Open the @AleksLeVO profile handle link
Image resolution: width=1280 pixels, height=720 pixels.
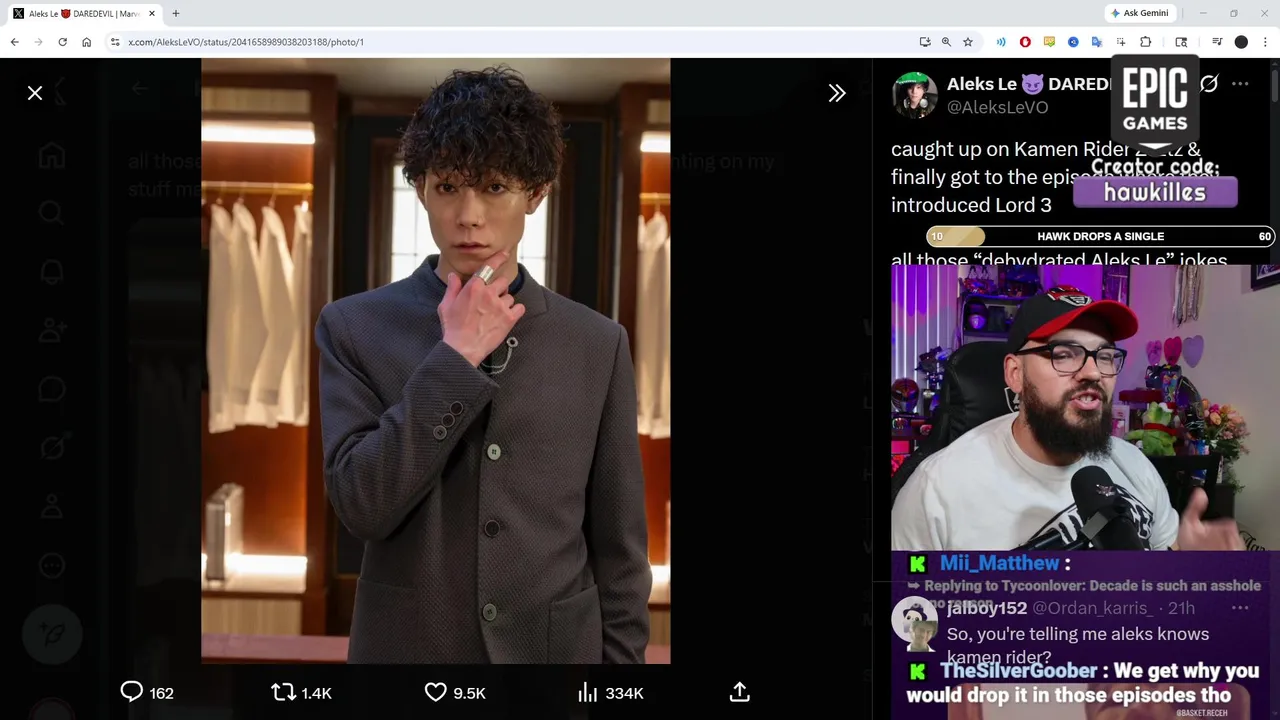[998, 107]
